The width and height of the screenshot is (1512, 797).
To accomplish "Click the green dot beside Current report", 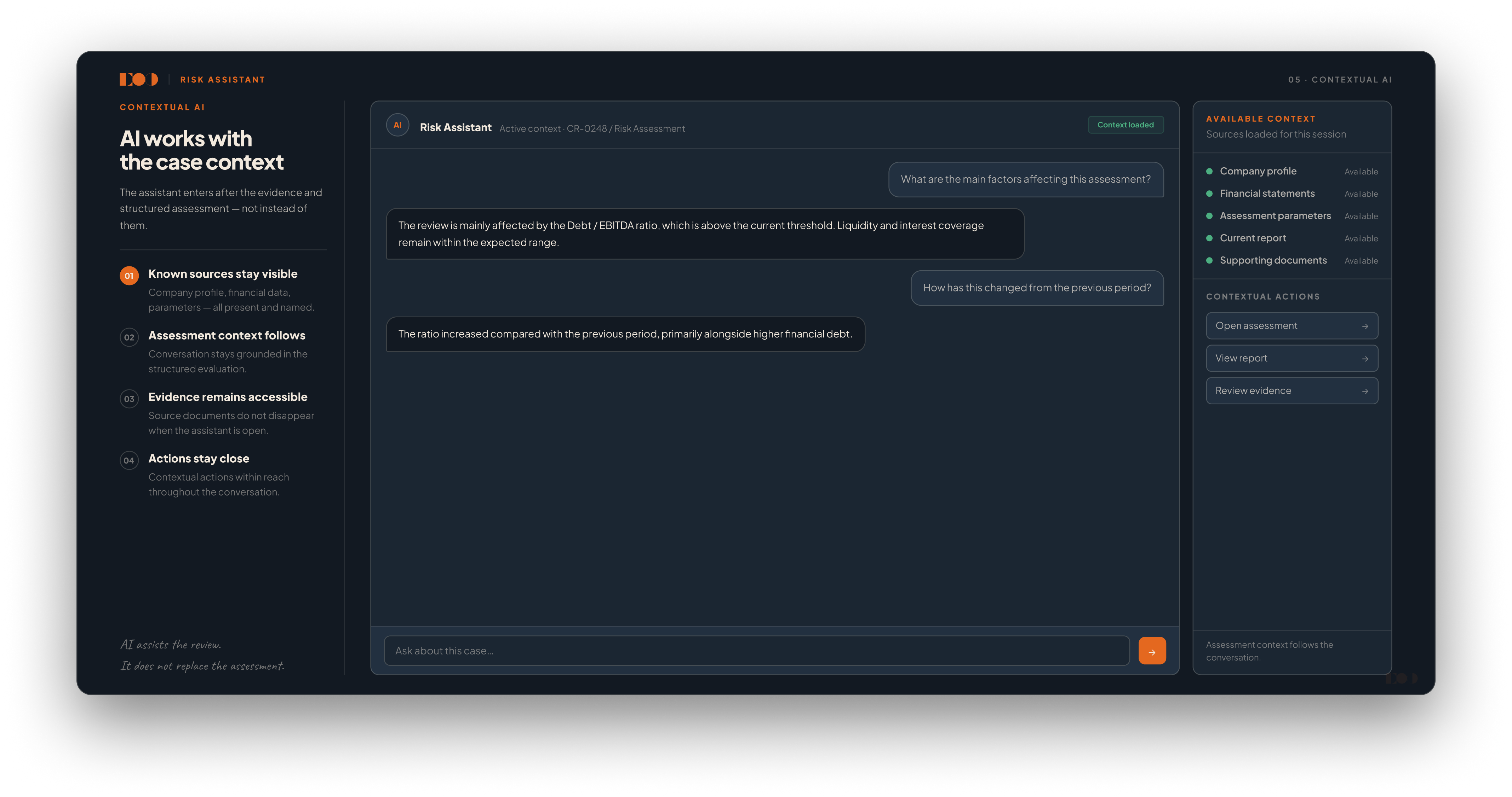I will (1209, 238).
